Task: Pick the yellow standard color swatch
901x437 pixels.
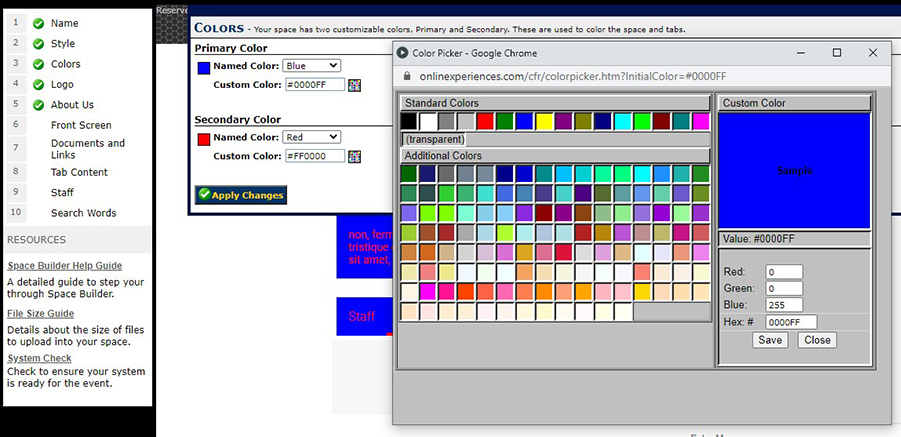Action: point(544,121)
